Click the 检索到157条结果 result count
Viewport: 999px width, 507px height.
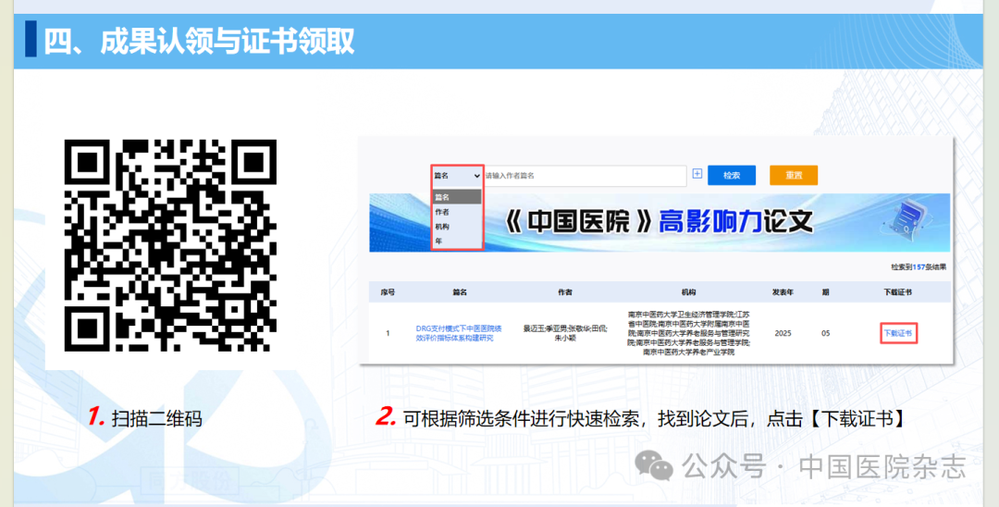[x=918, y=268]
